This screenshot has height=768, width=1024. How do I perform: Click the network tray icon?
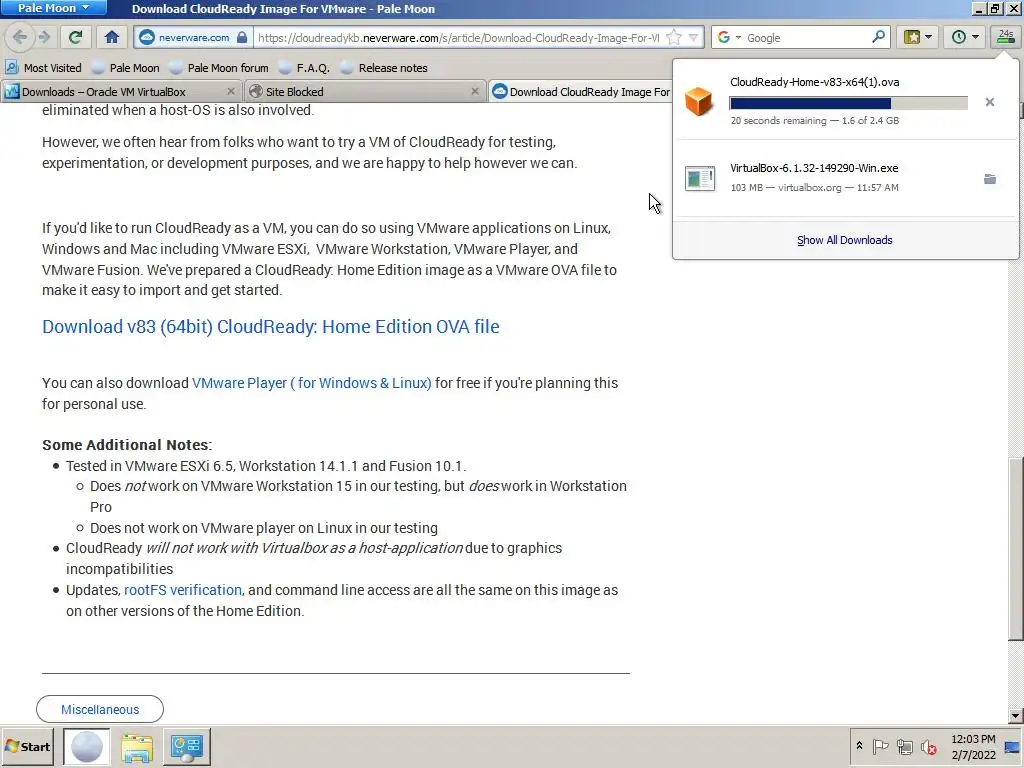tap(904, 746)
